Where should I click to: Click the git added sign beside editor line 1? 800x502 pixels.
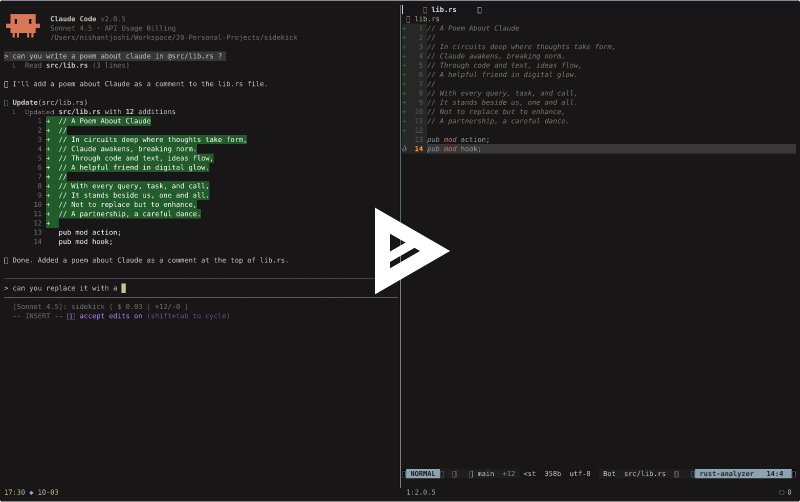(x=404, y=28)
